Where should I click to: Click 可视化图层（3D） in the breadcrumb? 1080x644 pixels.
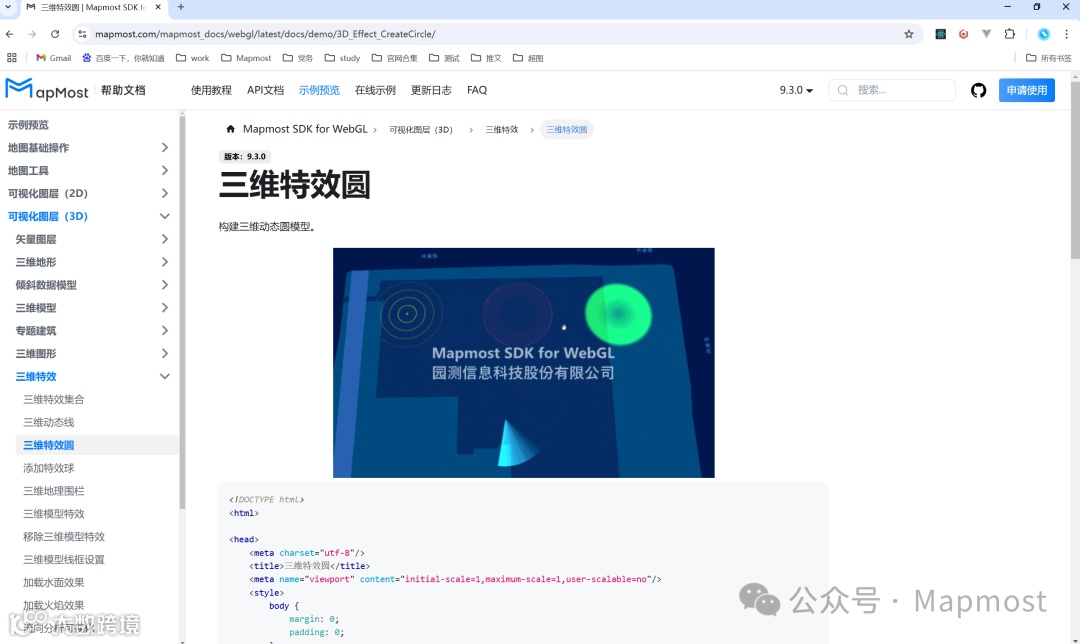(421, 129)
